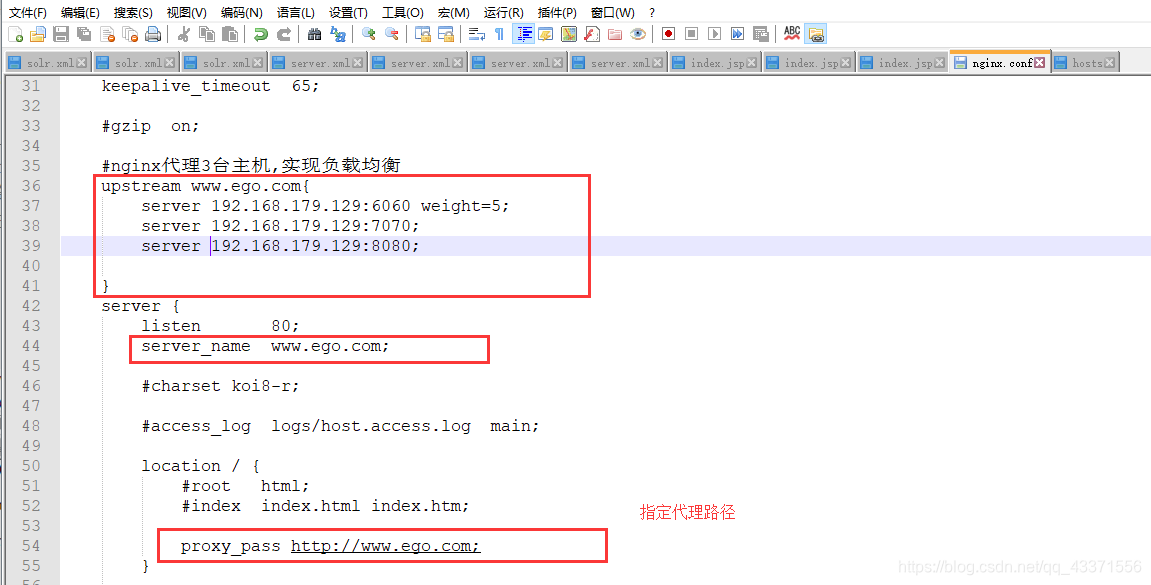Open the 宏(M) menu

click(454, 12)
